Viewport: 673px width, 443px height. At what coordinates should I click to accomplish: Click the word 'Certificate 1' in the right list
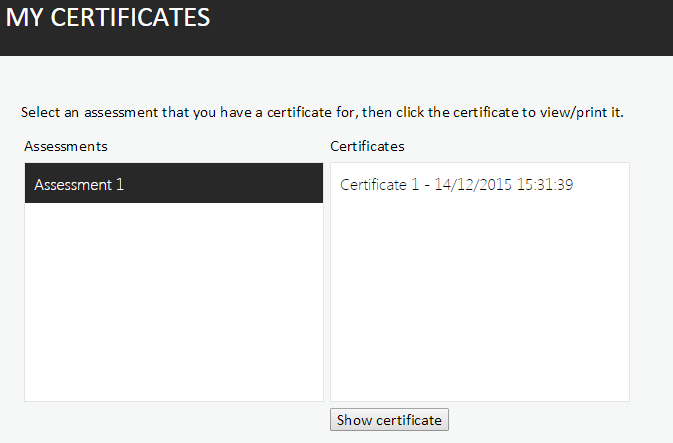pyautogui.click(x=379, y=185)
